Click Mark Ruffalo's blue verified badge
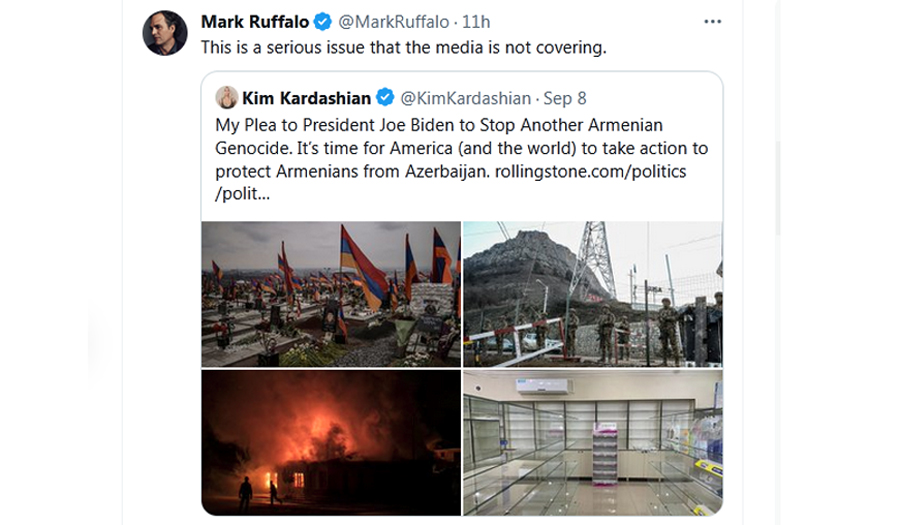Image resolution: width=900 pixels, height=525 pixels. click(x=323, y=22)
